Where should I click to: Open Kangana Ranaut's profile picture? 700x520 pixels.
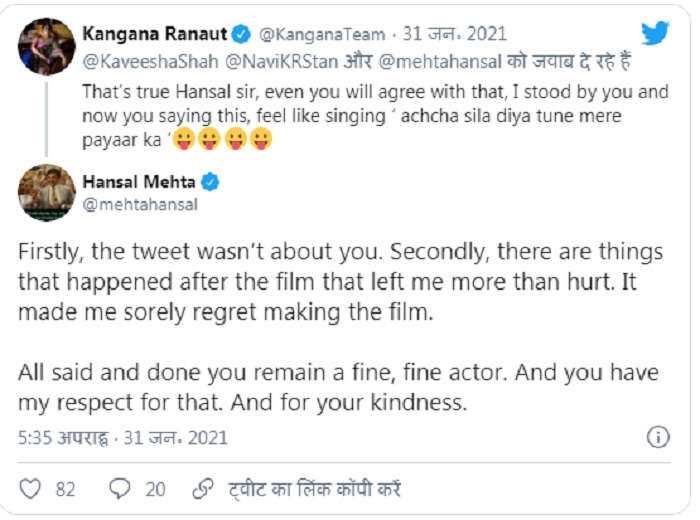tap(47, 46)
